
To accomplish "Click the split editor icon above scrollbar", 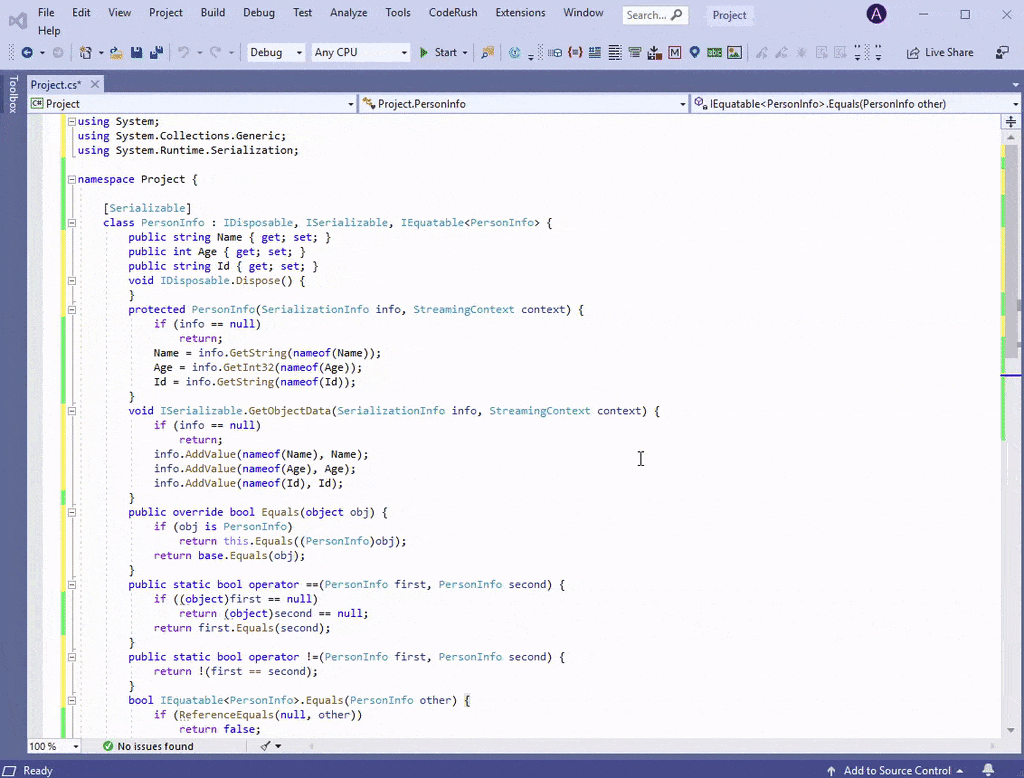I will point(1011,121).
